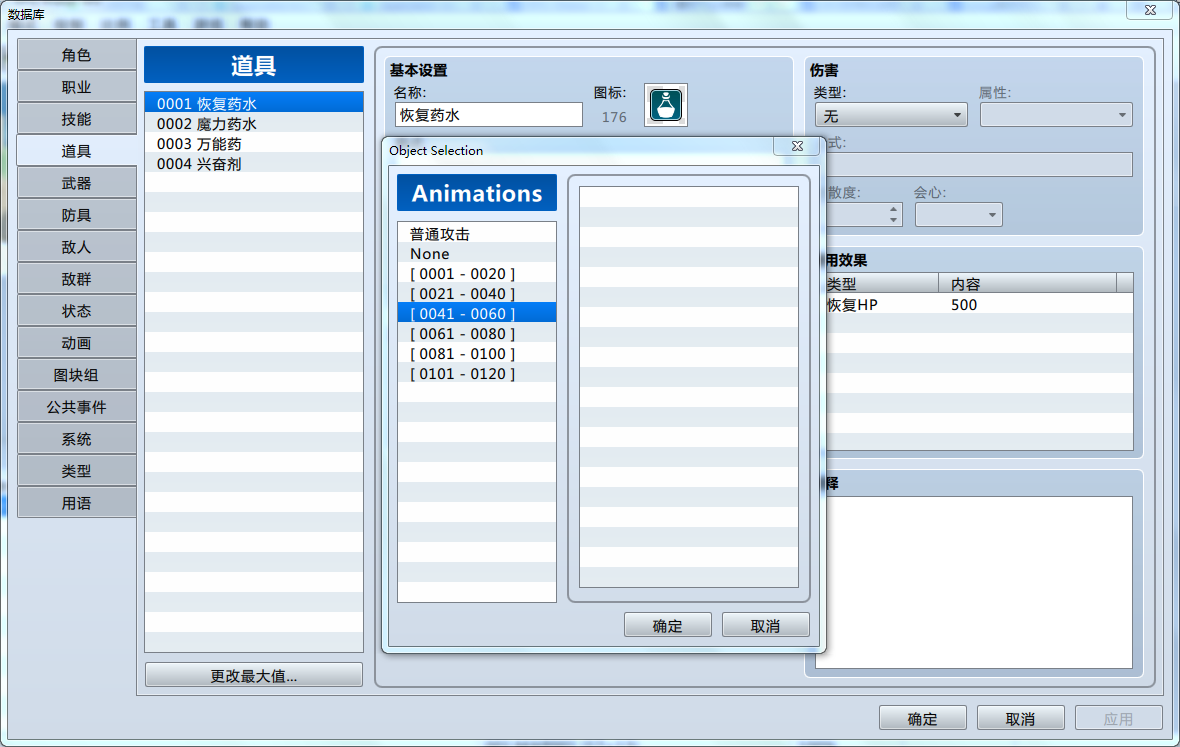Select item 0004 兴奋剂
This screenshot has width=1180, height=747.
click(254, 163)
